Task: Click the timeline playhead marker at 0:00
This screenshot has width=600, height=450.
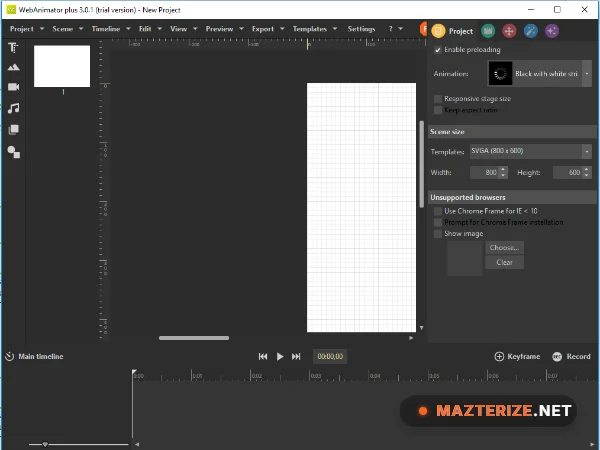Action: point(134,372)
